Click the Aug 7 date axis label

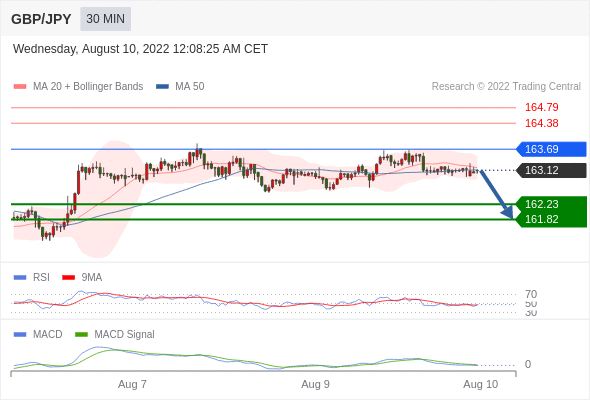pyautogui.click(x=132, y=384)
